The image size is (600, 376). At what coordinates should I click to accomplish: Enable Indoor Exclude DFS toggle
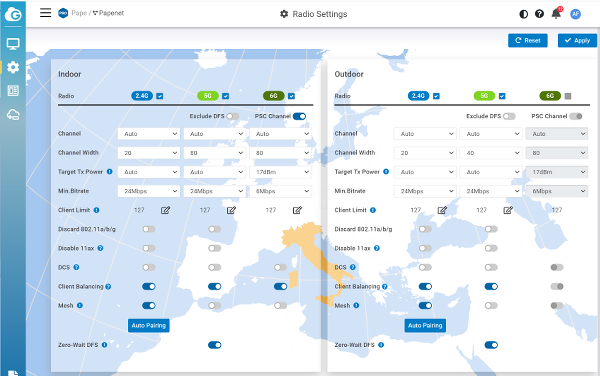tap(233, 116)
